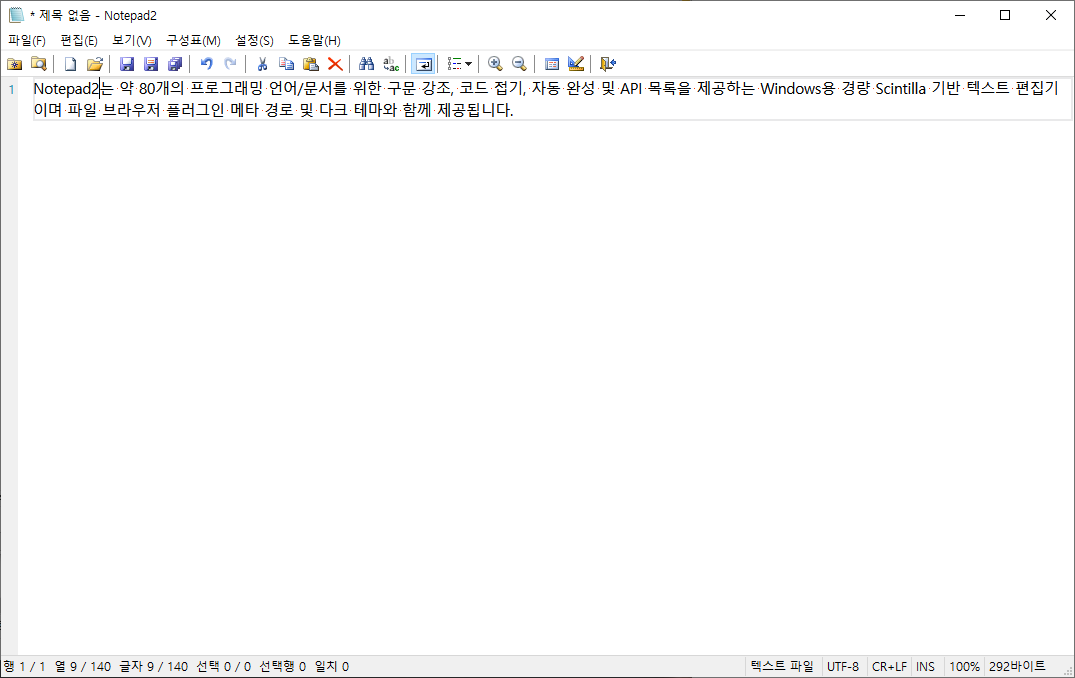Undo the last edit with the undo arrow
The image size is (1075, 678).
pos(206,63)
